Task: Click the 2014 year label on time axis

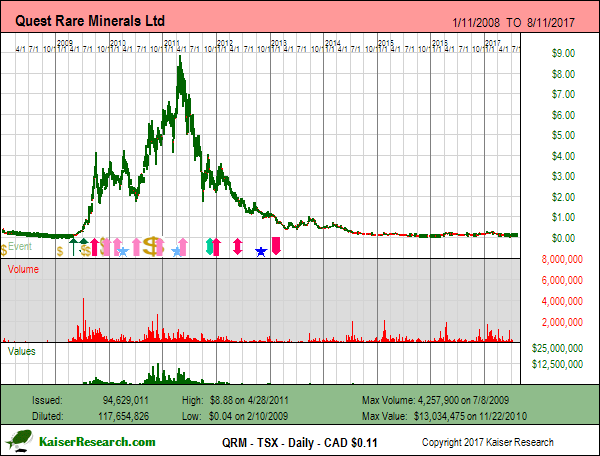Action: click(x=332, y=42)
